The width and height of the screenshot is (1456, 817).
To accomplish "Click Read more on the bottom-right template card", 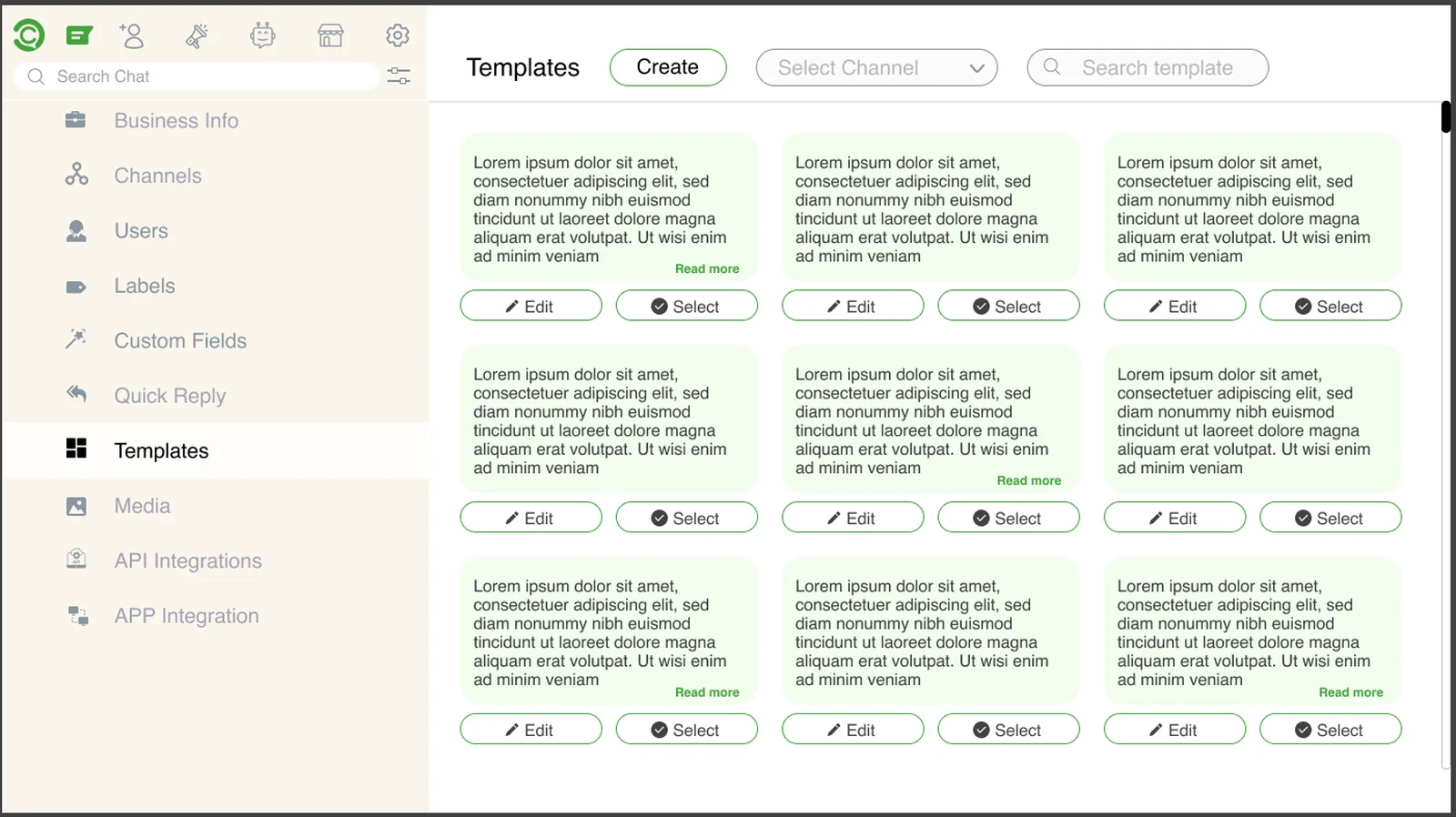I will 1351,692.
